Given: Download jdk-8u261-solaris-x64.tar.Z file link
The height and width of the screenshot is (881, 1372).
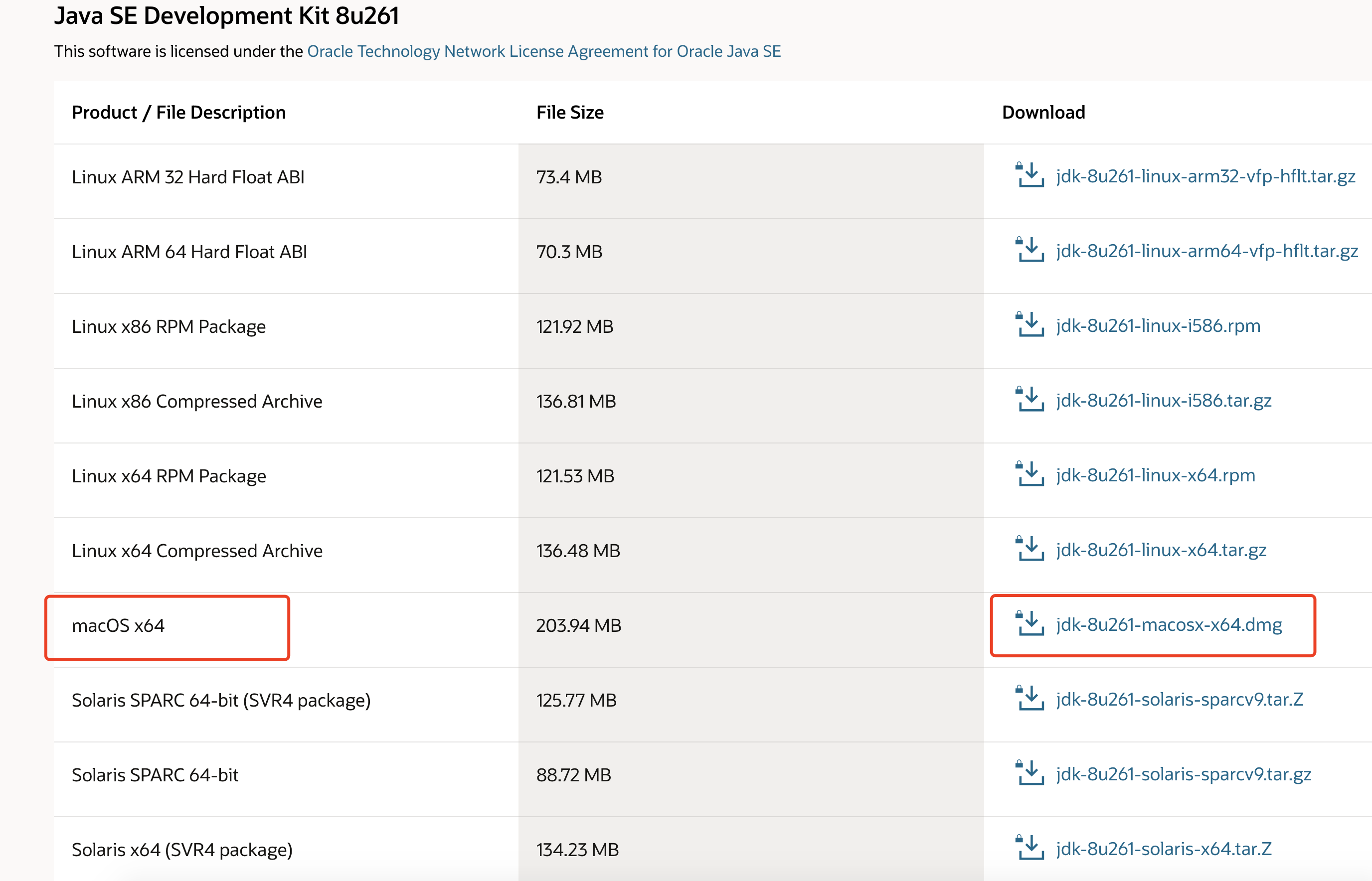Looking at the screenshot, I should pyautogui.click(x=1164, y=849).
